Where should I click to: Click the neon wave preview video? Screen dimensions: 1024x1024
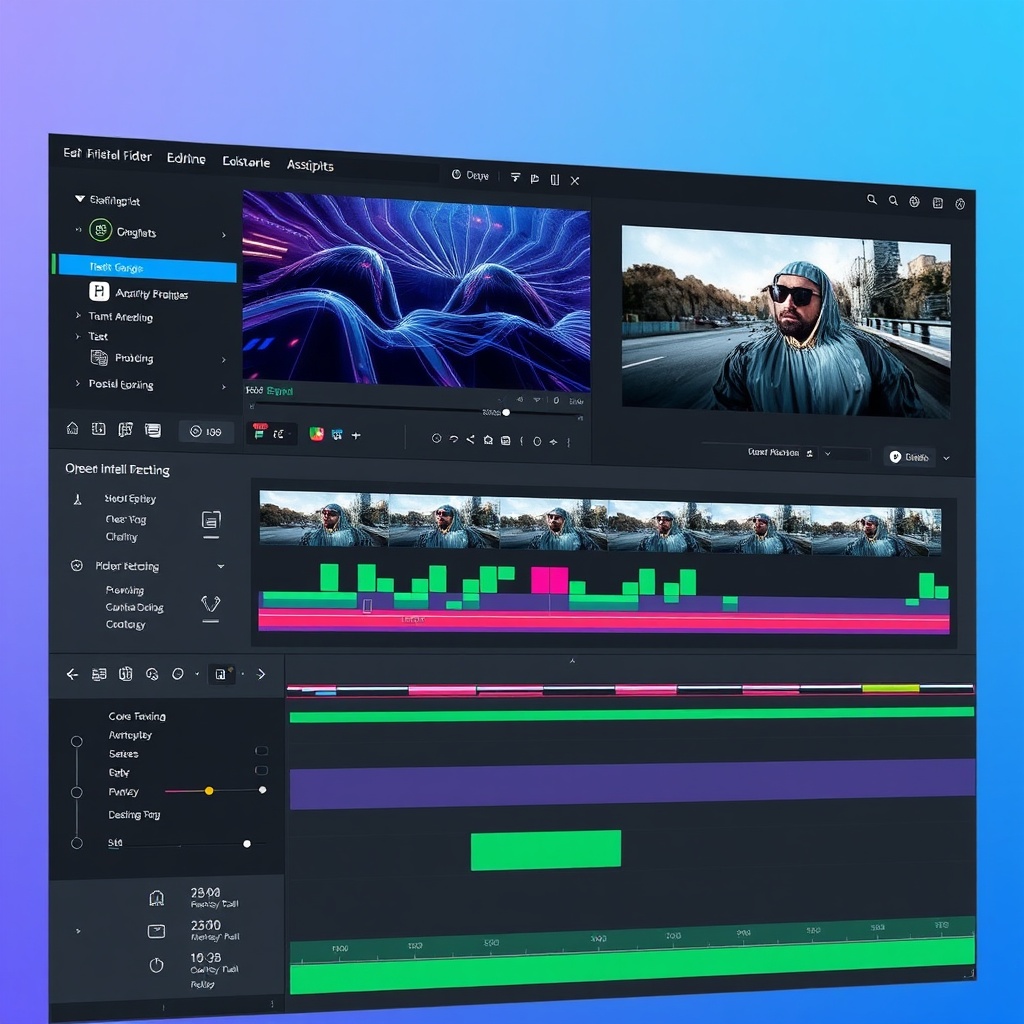pos(417,291)
